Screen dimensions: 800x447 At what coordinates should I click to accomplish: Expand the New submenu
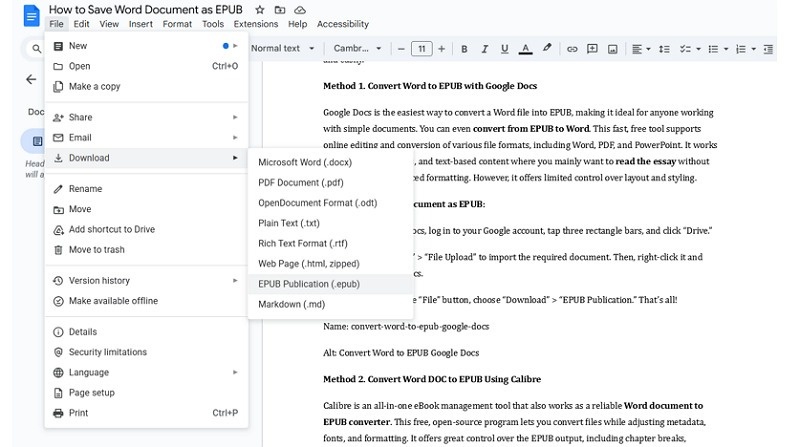coord(146,46)
